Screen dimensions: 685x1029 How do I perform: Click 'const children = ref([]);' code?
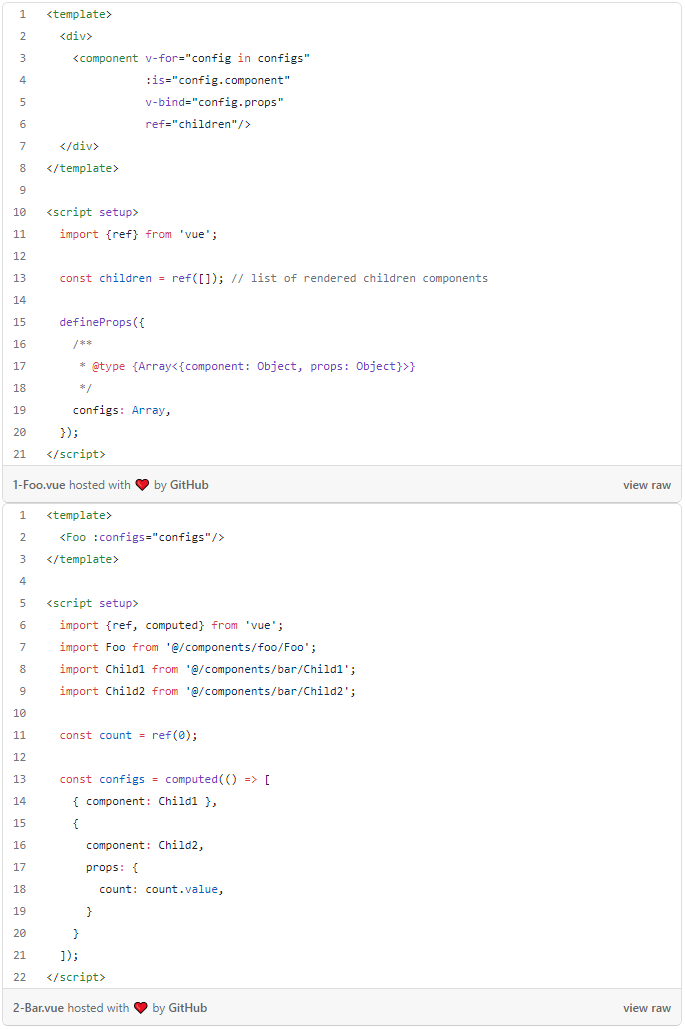pyautogui.click(x=142, y=278)
